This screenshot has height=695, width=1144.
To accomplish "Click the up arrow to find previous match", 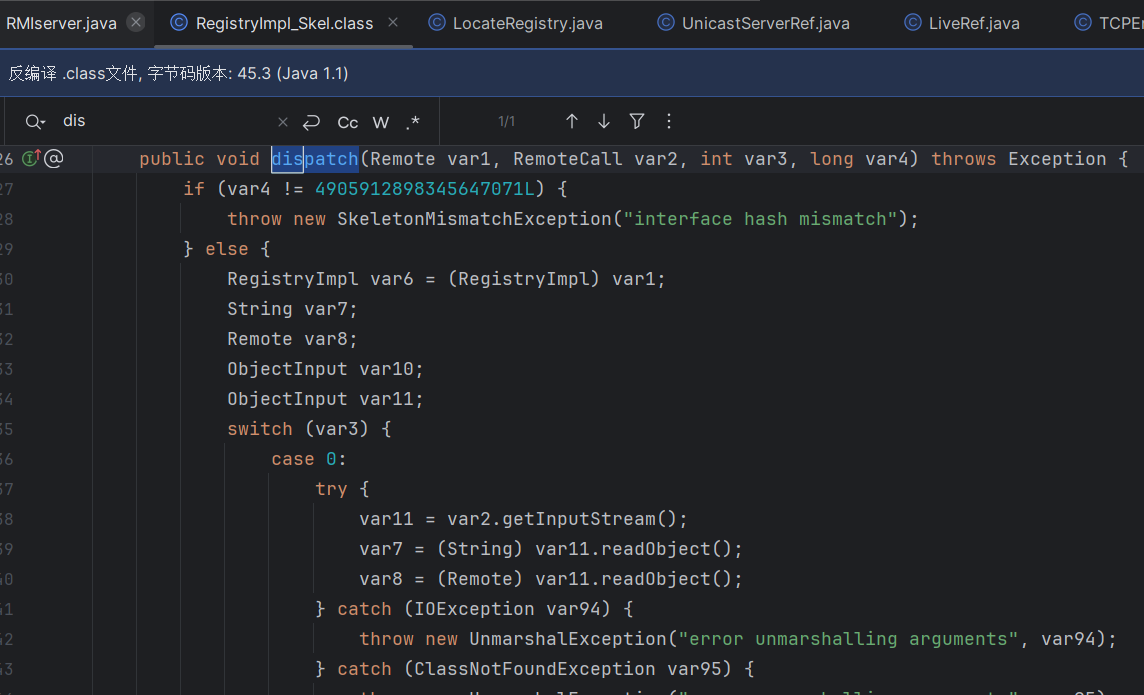I will click(x=572, y=120).
